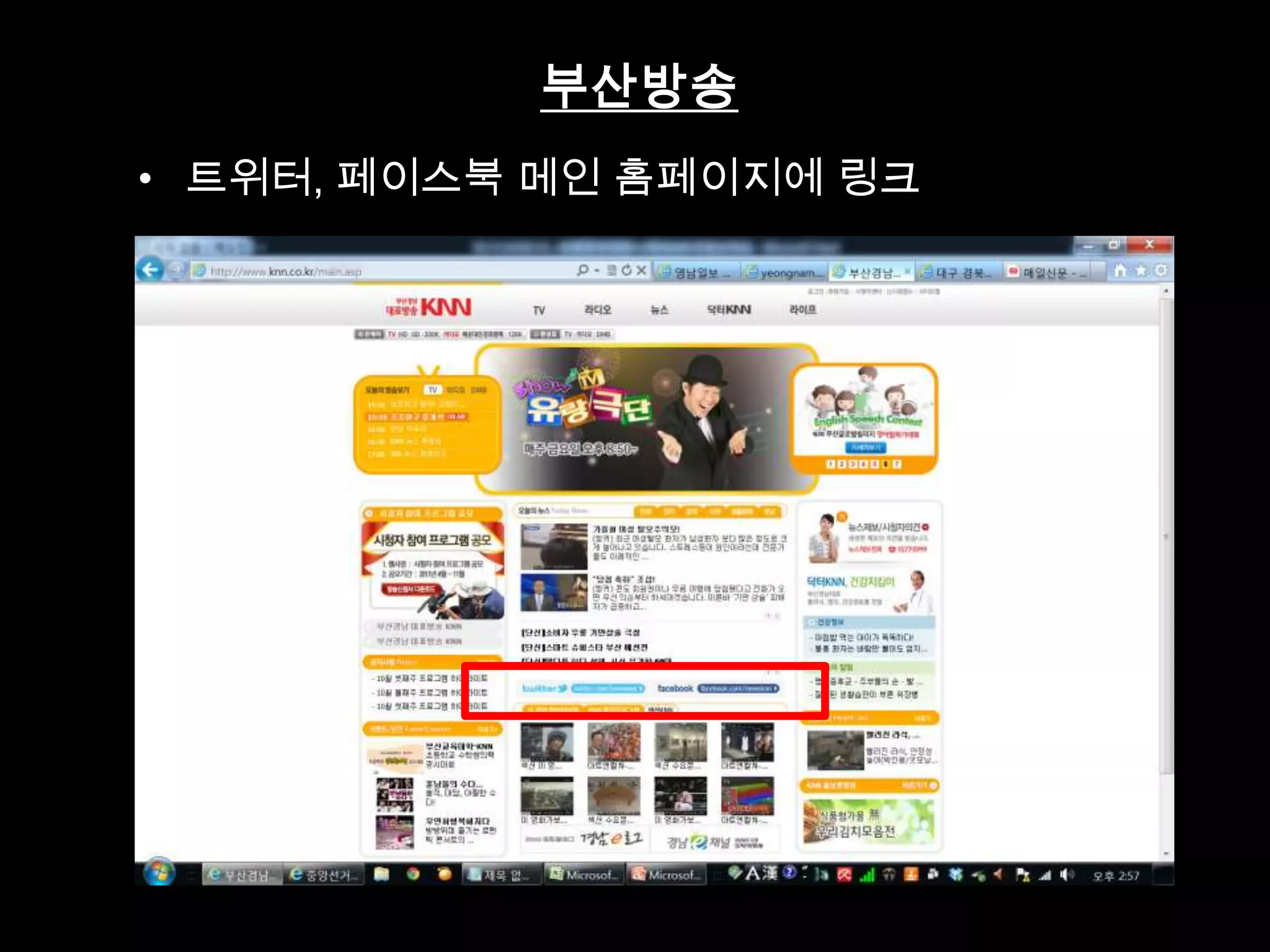Open the news anchor thumbnail story
The height and width of the screenshot is (952, 1270).
553,593
